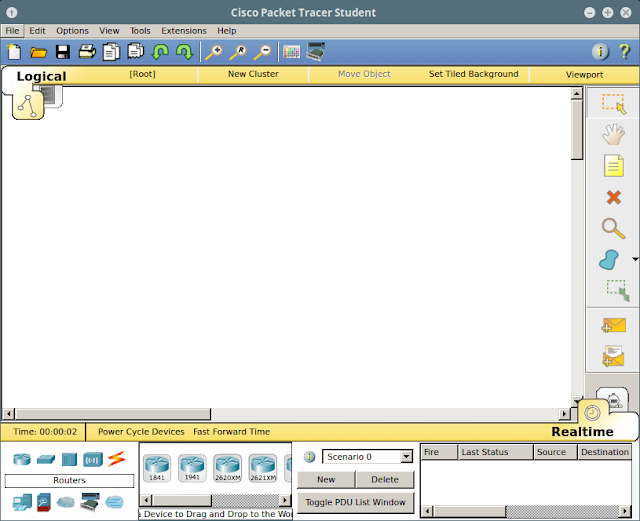Zoom in with magnifier plus icon

[x=213, y=52]
